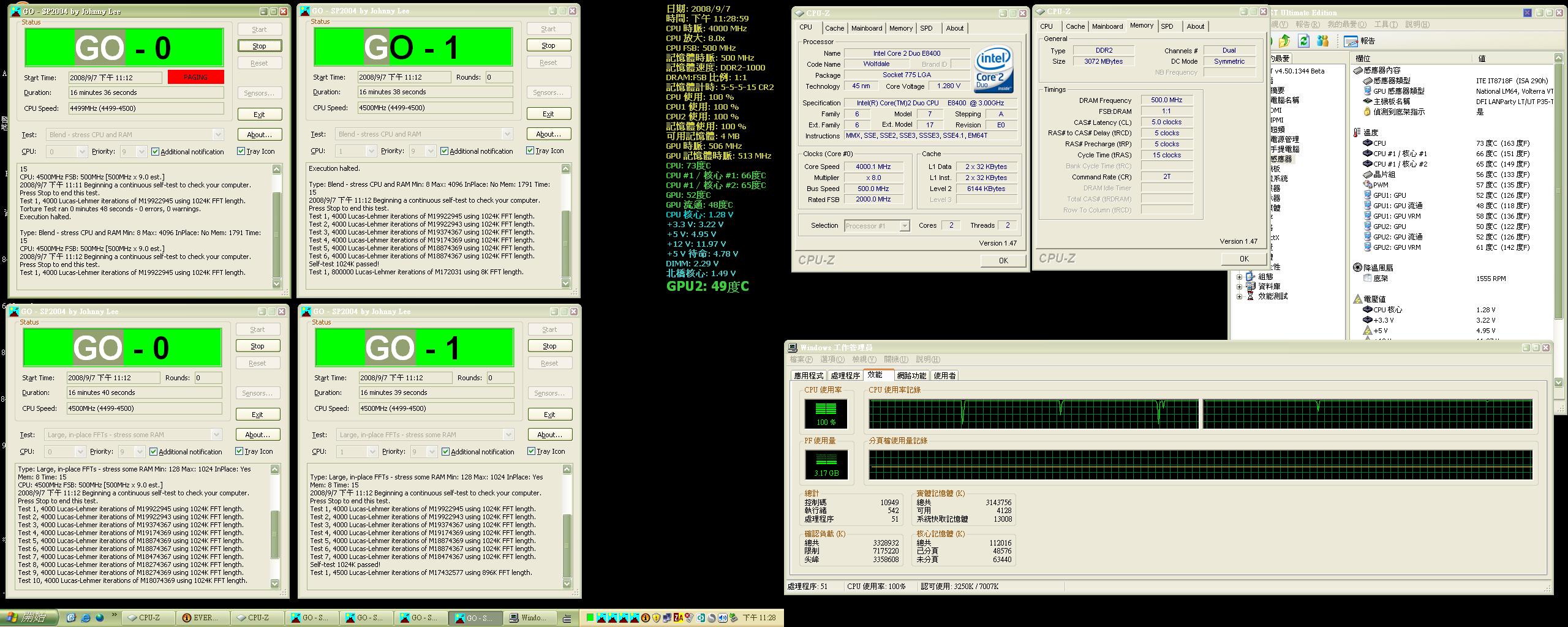Screen dimensions: 1568x627
Task: Click the EVEREST toolbar Up-level arrow icon
Action: pyautogui.click(x=1284, y=41)
